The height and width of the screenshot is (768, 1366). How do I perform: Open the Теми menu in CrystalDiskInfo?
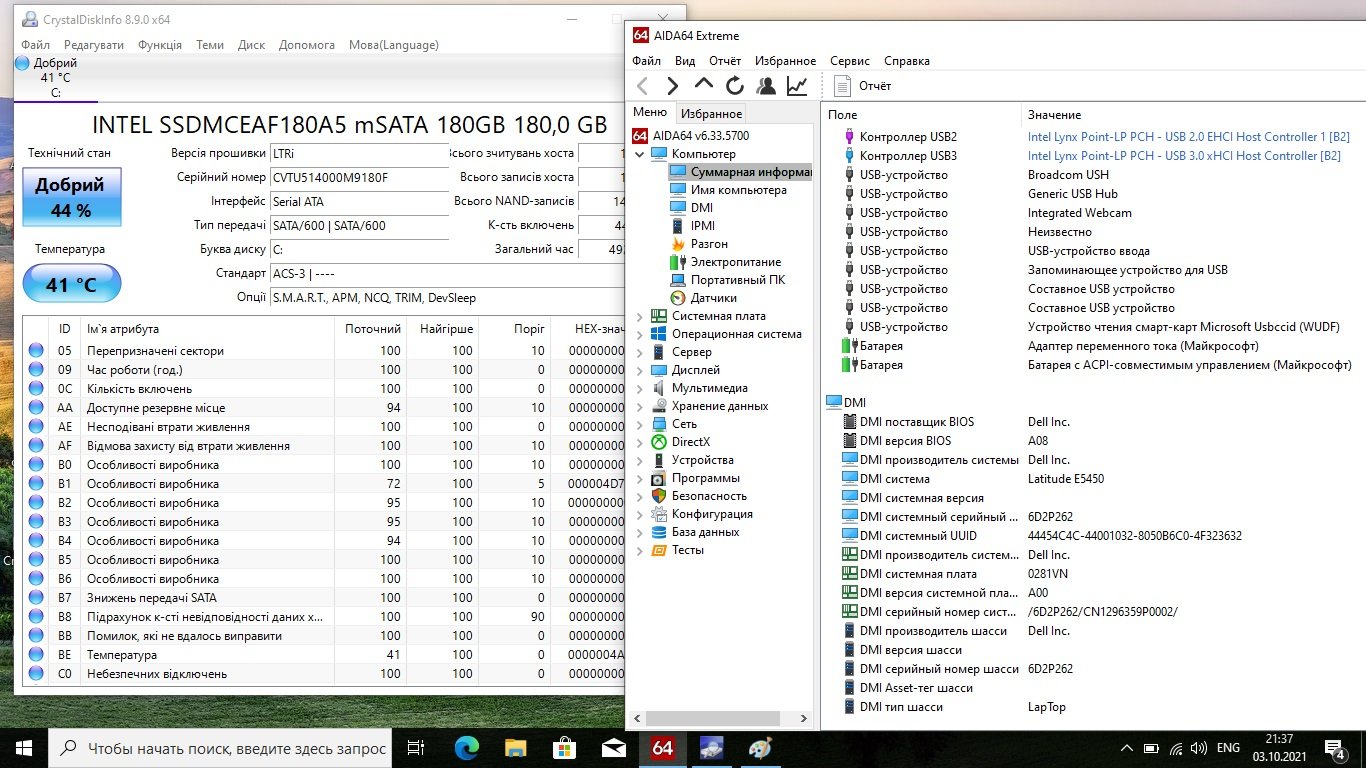click(210, 45)
